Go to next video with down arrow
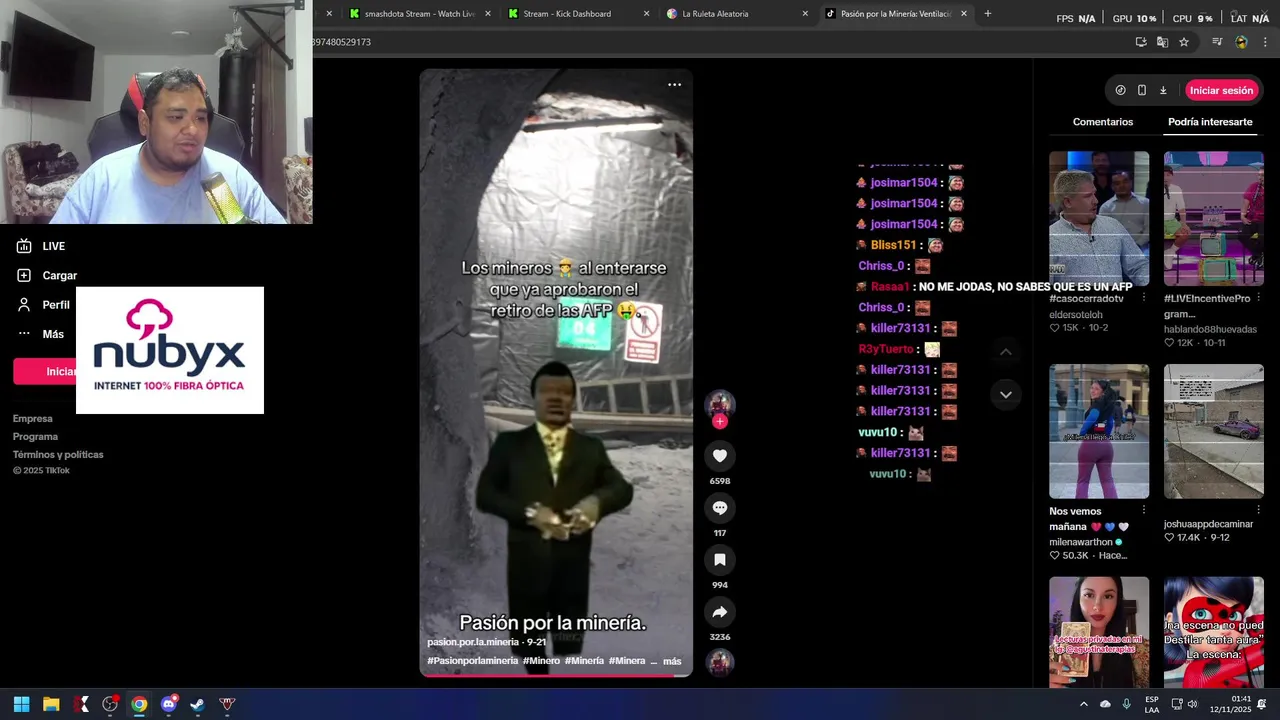The image size is (1280, 720). click(1006, 395)
